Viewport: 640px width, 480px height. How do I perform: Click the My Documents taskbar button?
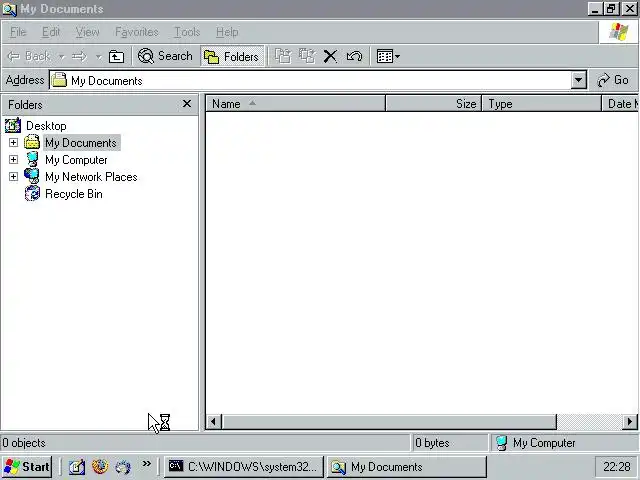[x=407, y=467]
